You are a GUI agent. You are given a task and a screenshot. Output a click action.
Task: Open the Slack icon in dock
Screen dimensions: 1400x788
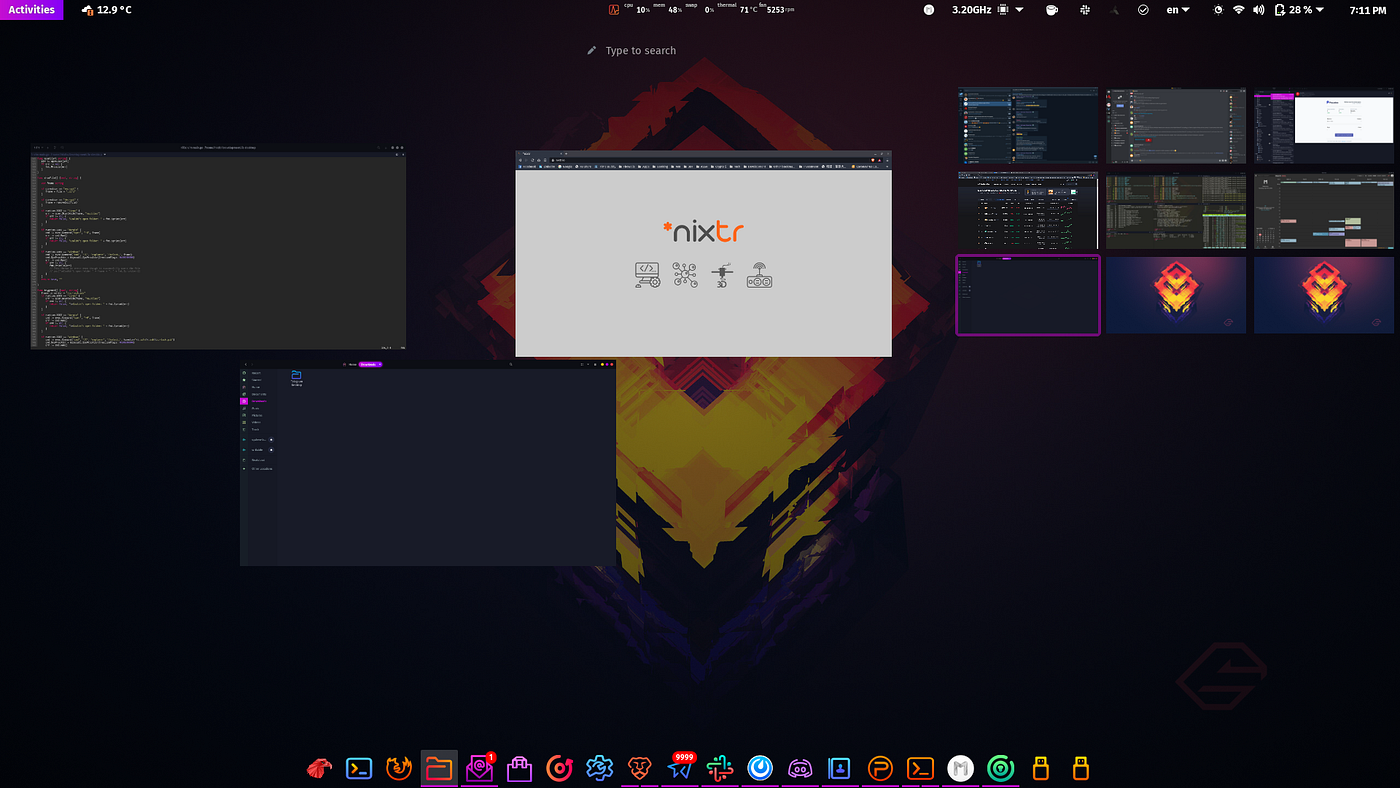click(719, 768)
